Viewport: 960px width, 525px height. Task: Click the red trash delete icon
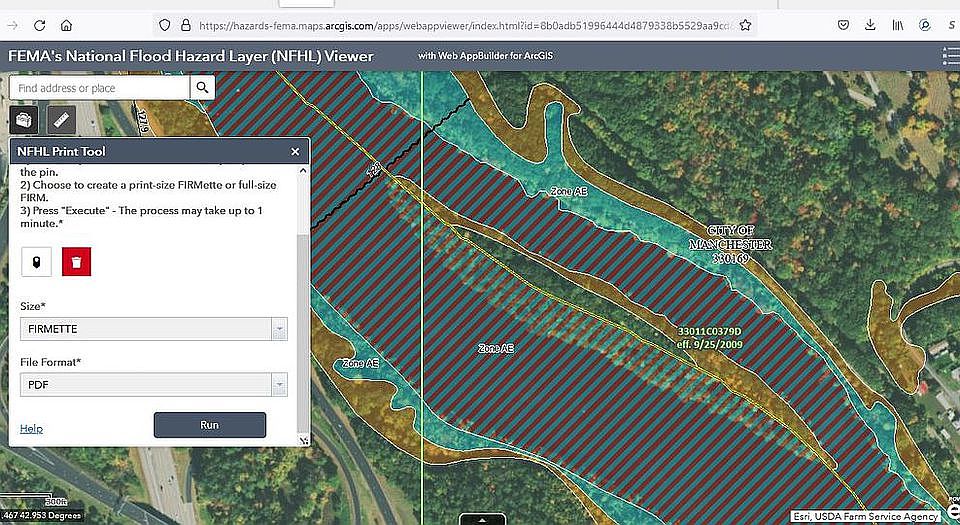coord(76,263)
